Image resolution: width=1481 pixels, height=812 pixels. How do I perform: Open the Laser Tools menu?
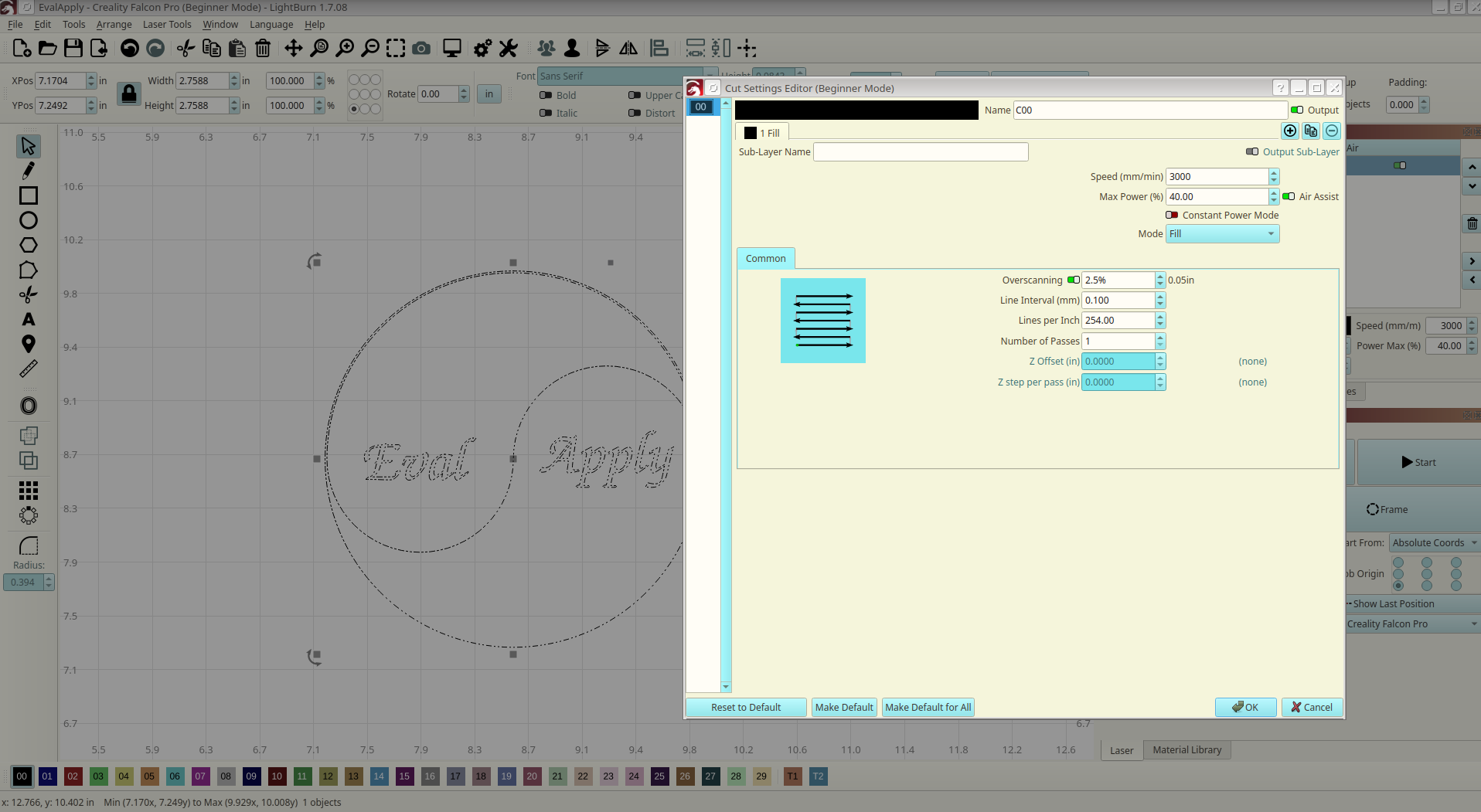[x=167, y=25]
